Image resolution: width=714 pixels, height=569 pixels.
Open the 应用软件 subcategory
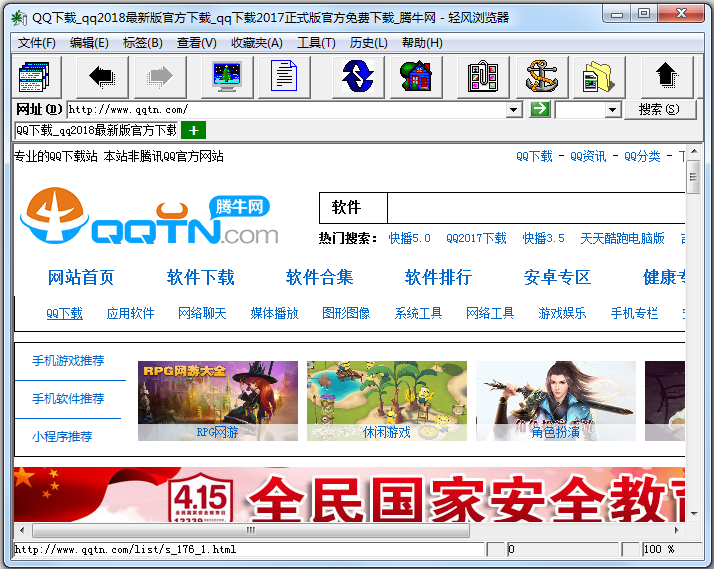[x=130, y=313]
